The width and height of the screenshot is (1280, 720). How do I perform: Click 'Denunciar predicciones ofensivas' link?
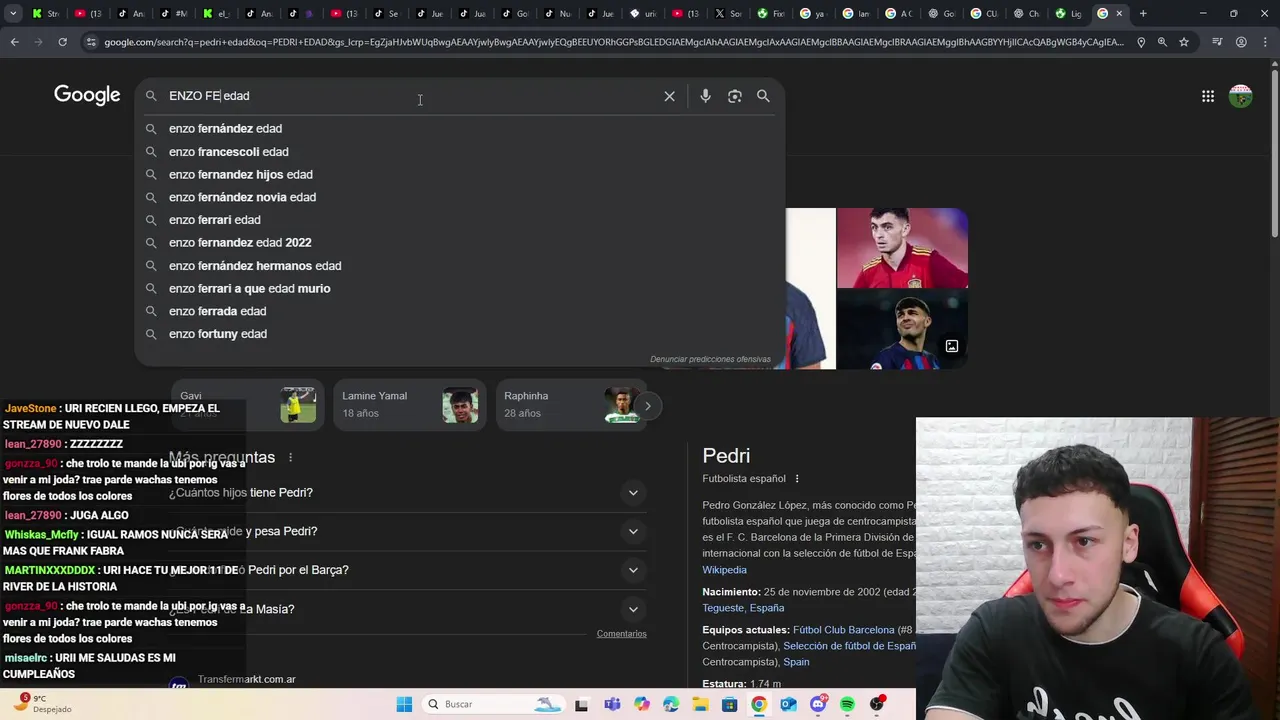710,359
